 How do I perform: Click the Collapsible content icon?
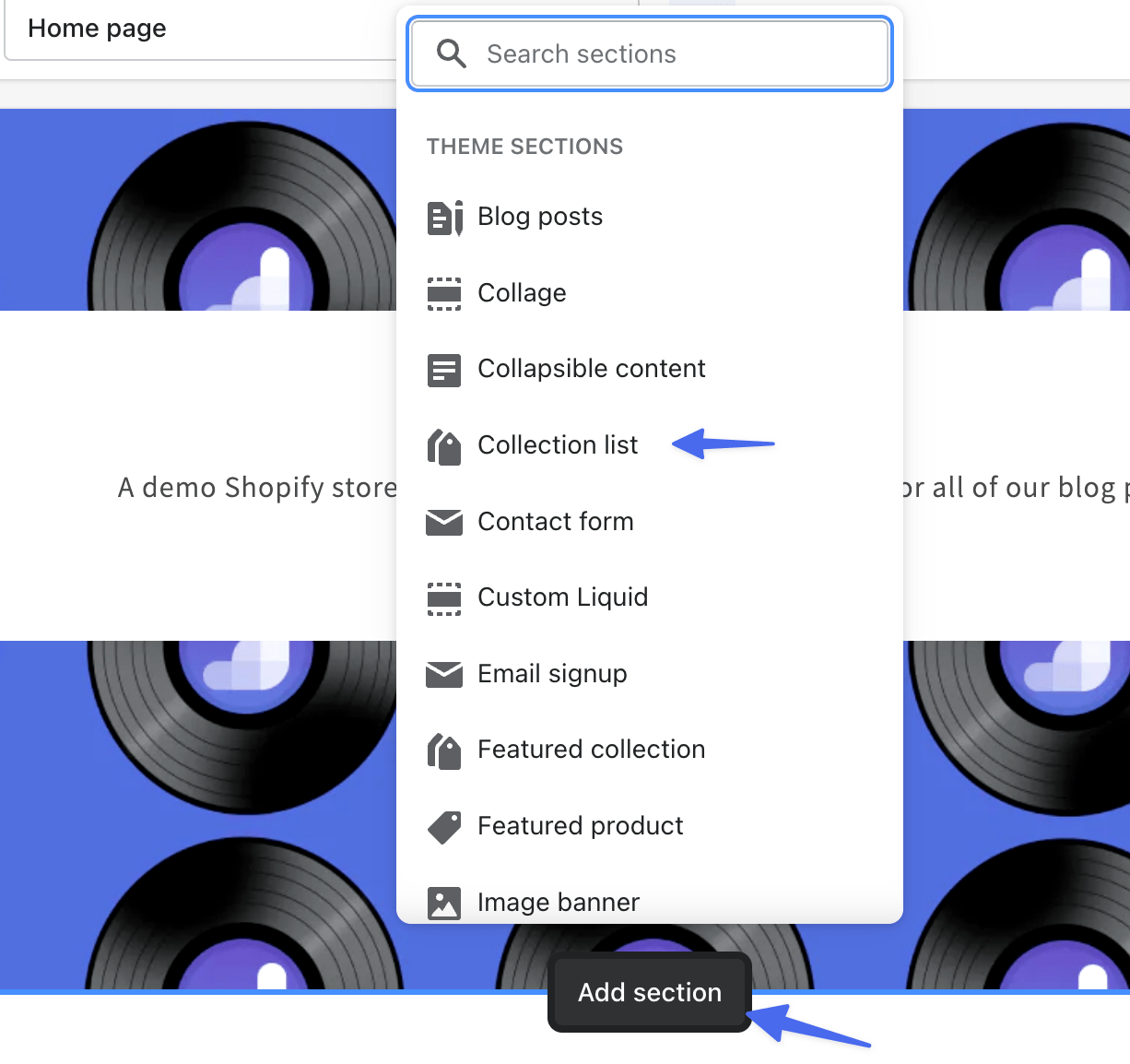pyautogui.click(x=444, y=370)
